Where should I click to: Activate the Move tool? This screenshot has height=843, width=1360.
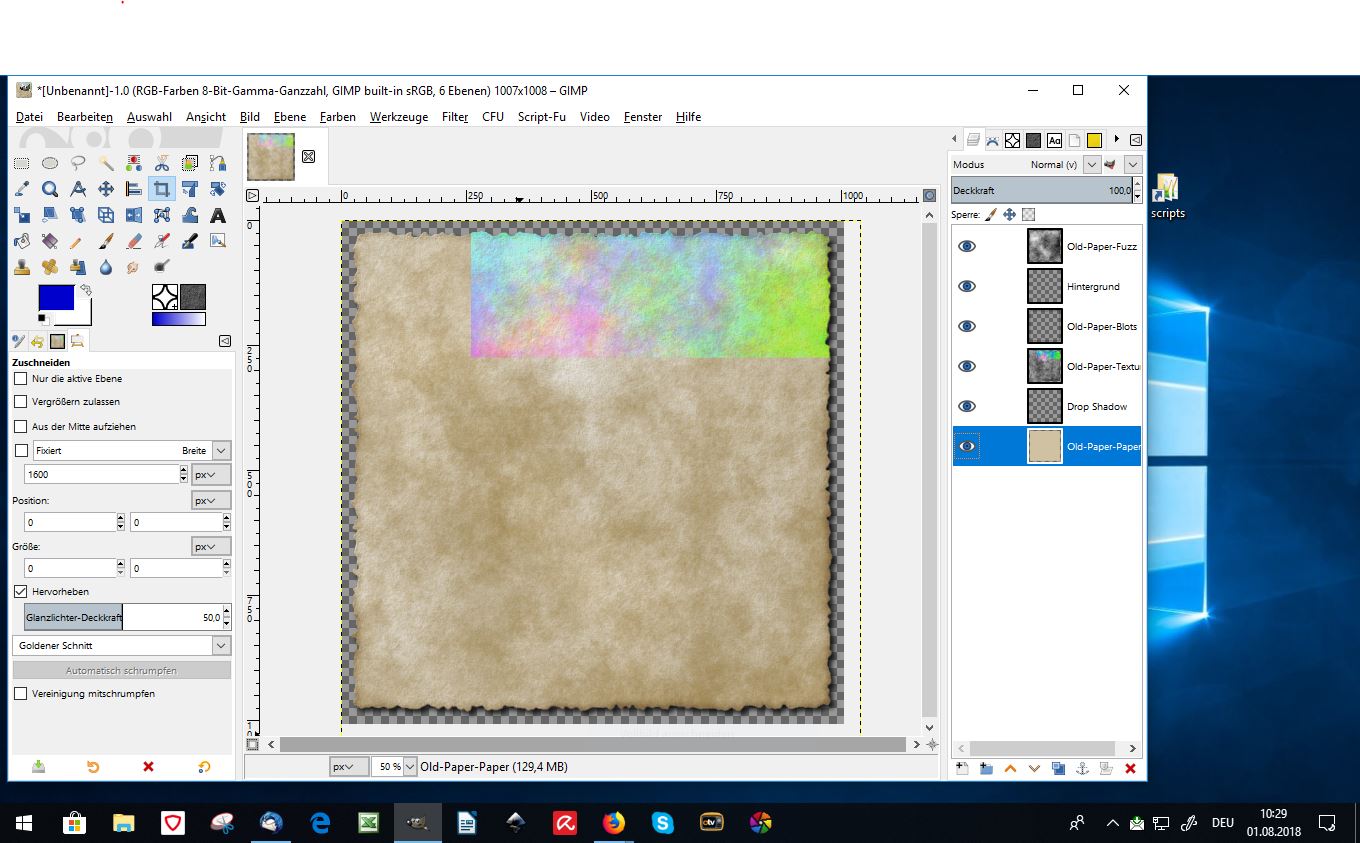[105, 189]
